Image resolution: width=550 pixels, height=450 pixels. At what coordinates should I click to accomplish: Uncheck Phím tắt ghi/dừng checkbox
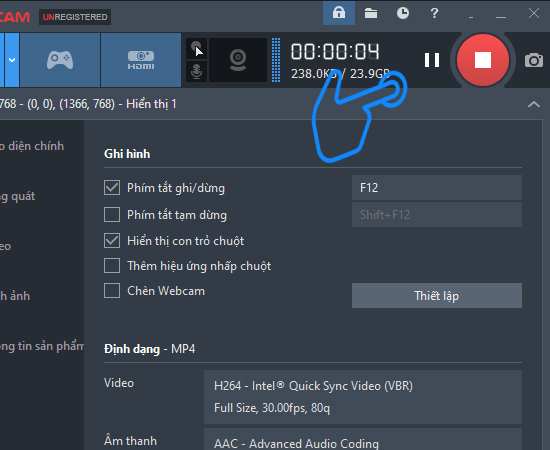[x=112, y=188]
